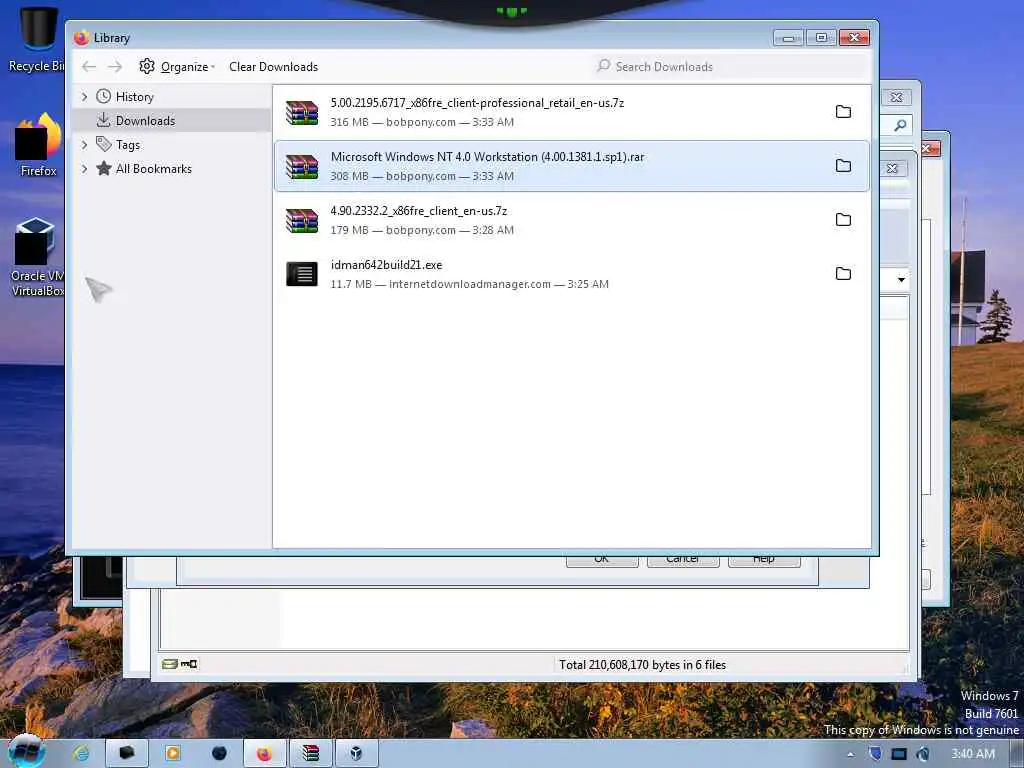
Task: Switch to VirtualBox in the taskbar
Action: coord(356,753)
